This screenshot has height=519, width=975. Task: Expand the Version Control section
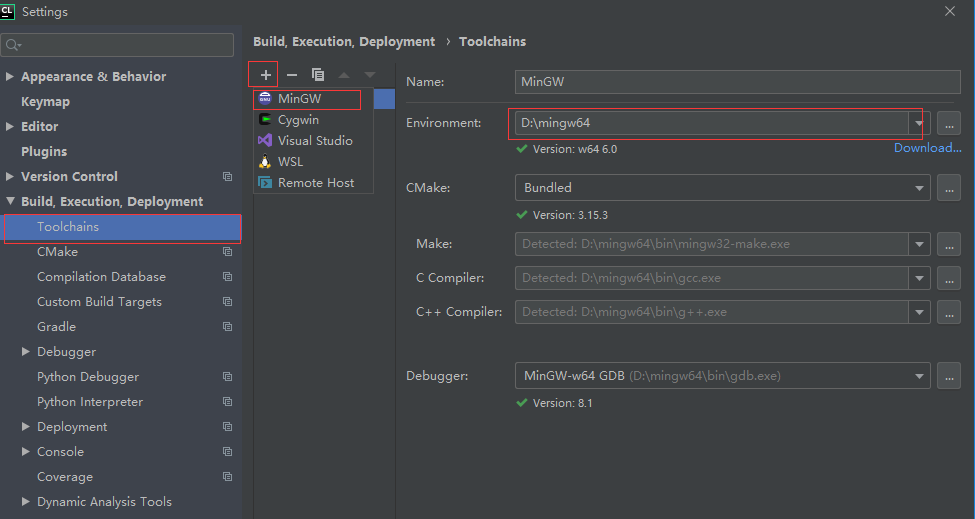9,177
